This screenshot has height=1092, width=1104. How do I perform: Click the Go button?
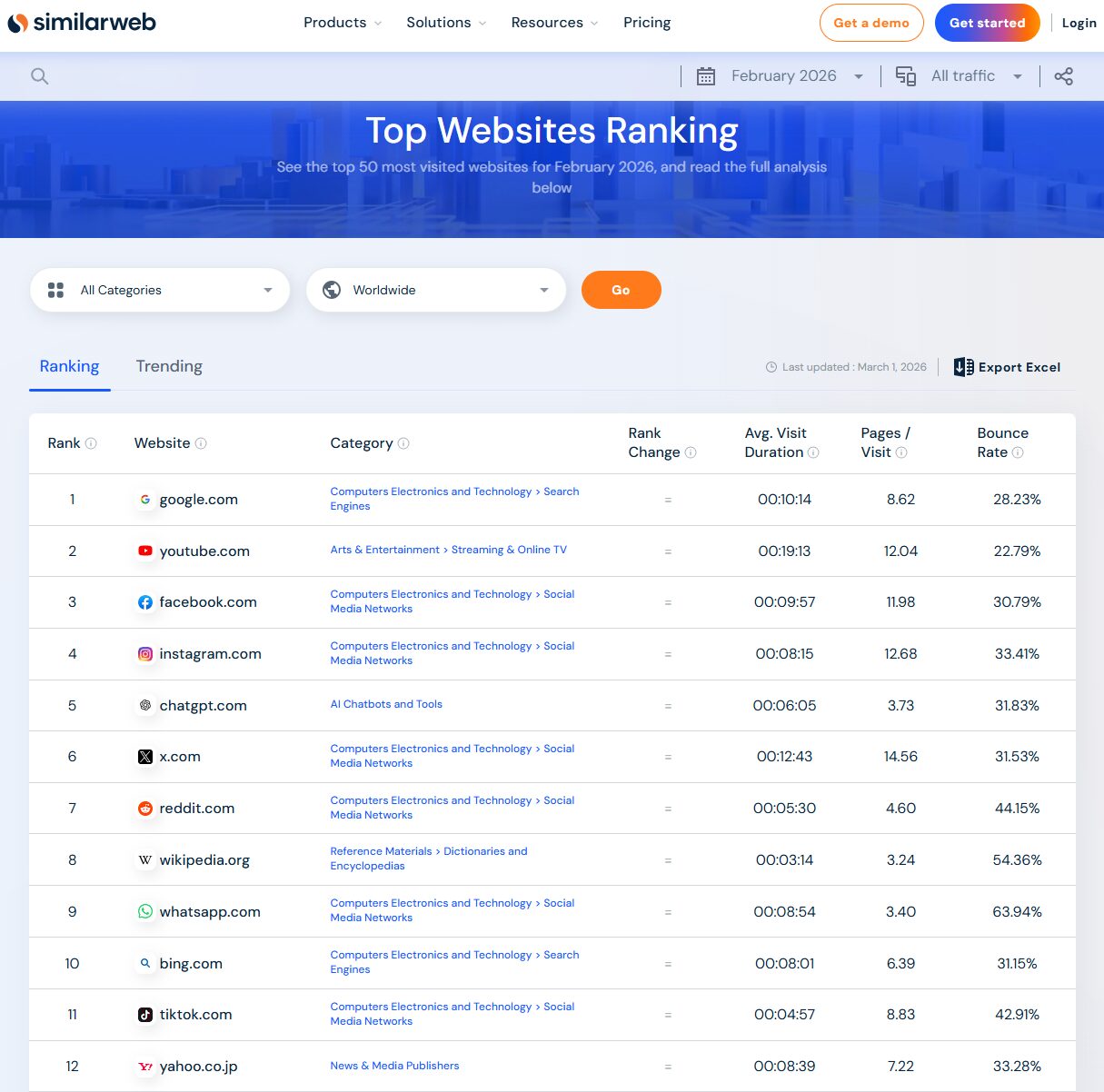622,290
